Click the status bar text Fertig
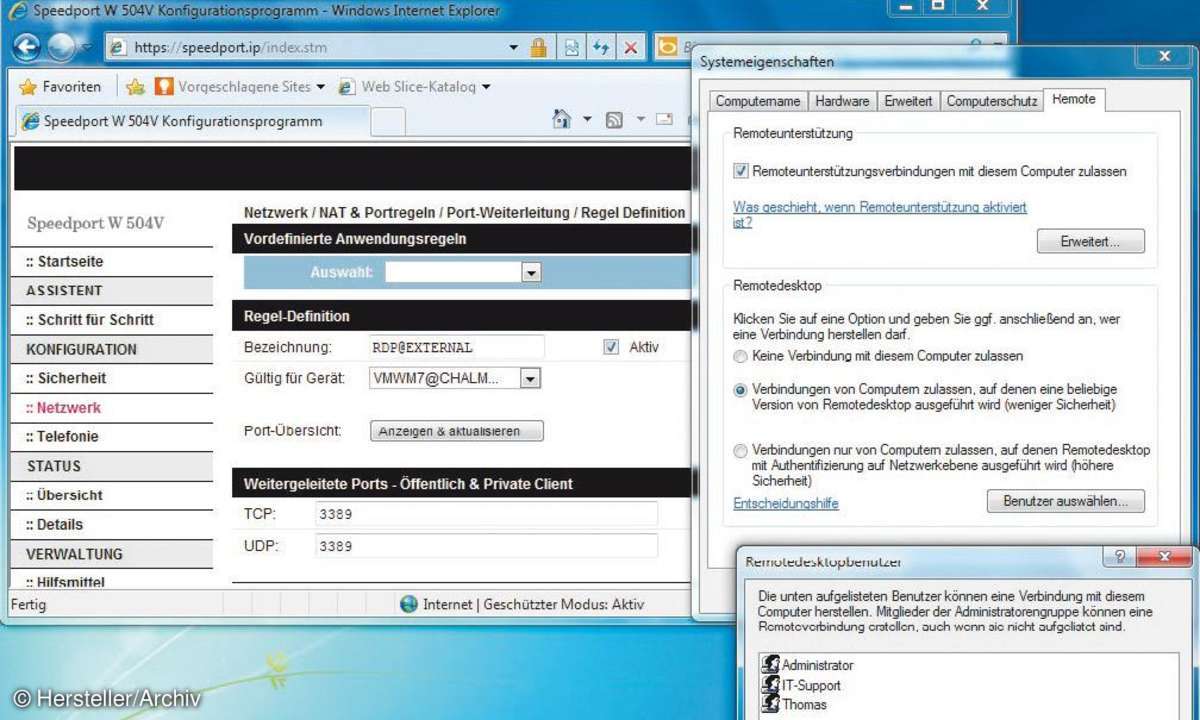 pyautogui.click(x=28, y=604)
